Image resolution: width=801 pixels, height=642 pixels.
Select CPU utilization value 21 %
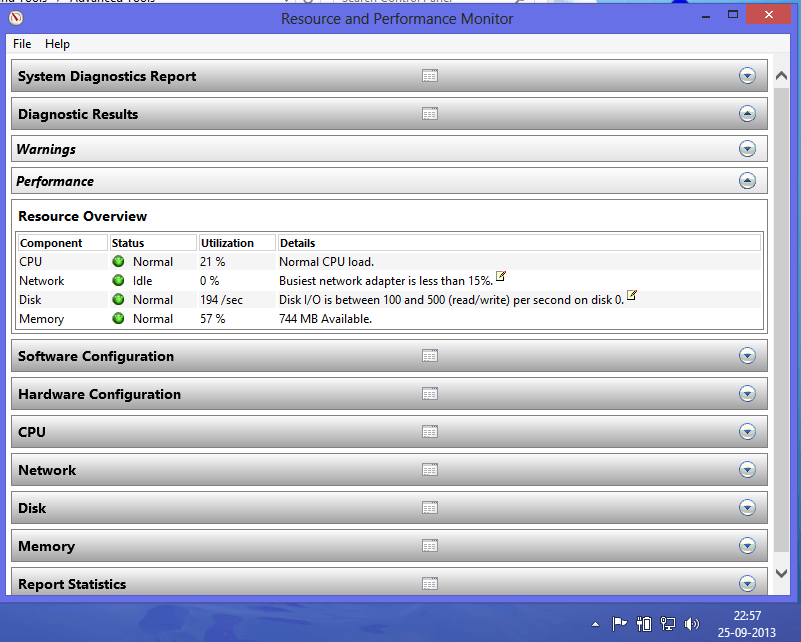coord(213,261)
